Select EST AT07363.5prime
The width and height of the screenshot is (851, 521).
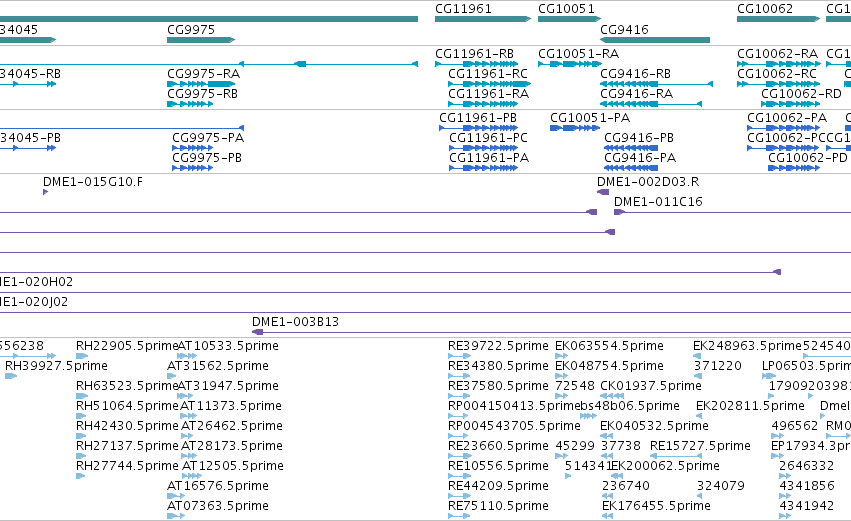click(x=176, y=517)
